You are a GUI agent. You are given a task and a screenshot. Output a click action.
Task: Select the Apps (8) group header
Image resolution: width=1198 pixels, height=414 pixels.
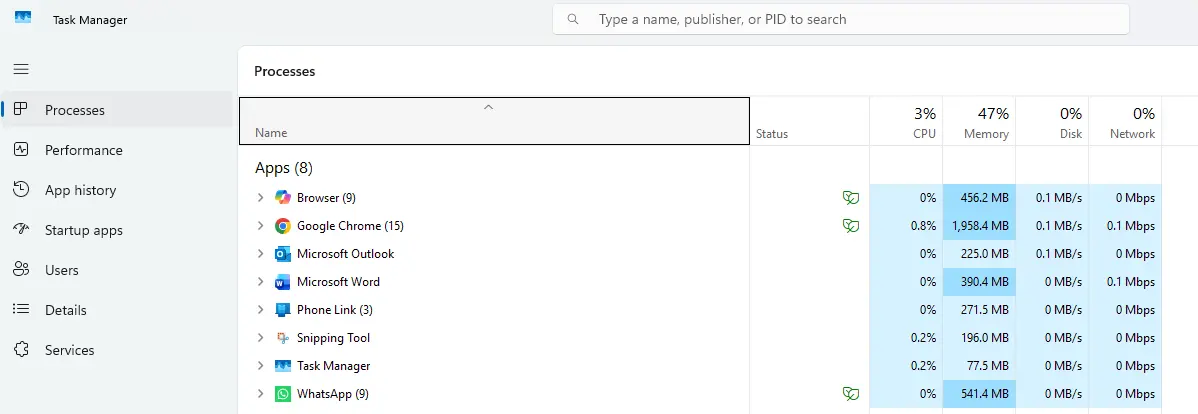pos(283,167)
